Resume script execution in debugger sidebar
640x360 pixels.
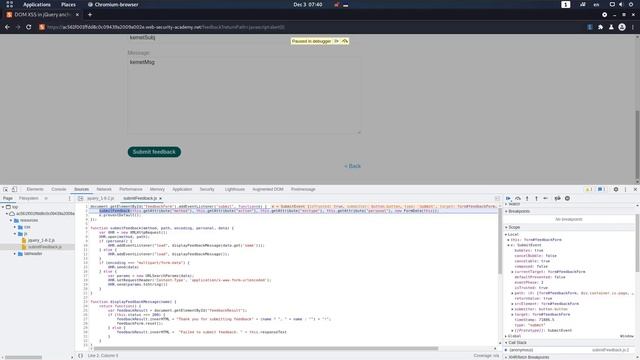coord(508,198)
